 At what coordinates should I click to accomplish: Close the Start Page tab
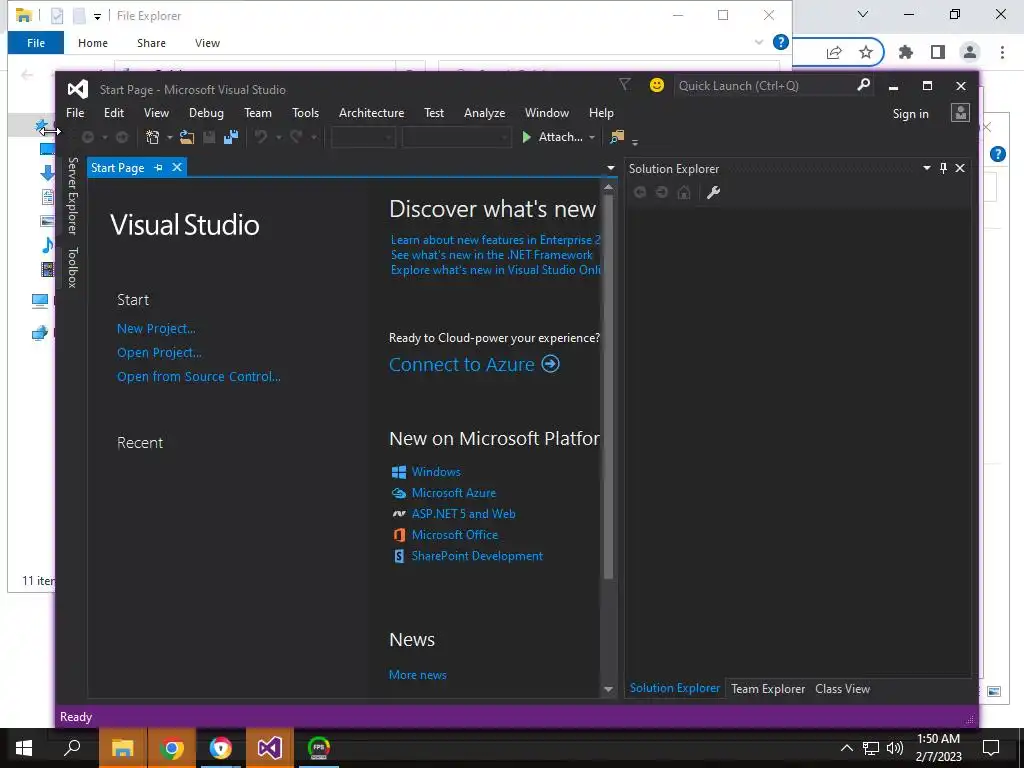click(177, 168)
